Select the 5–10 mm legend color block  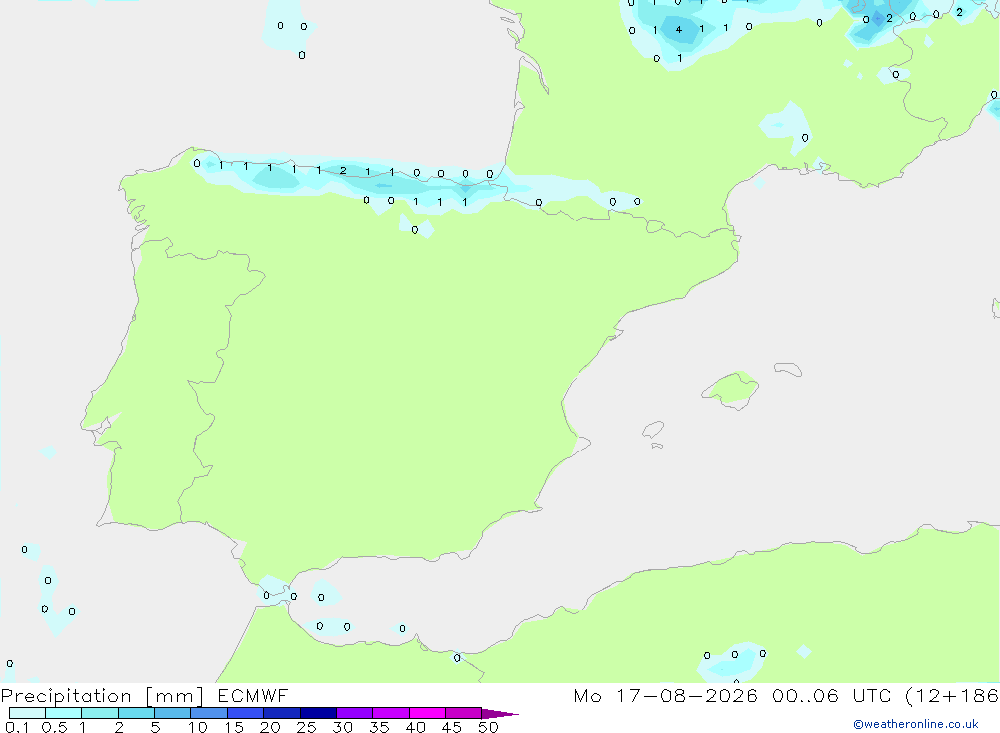(172, 713)
